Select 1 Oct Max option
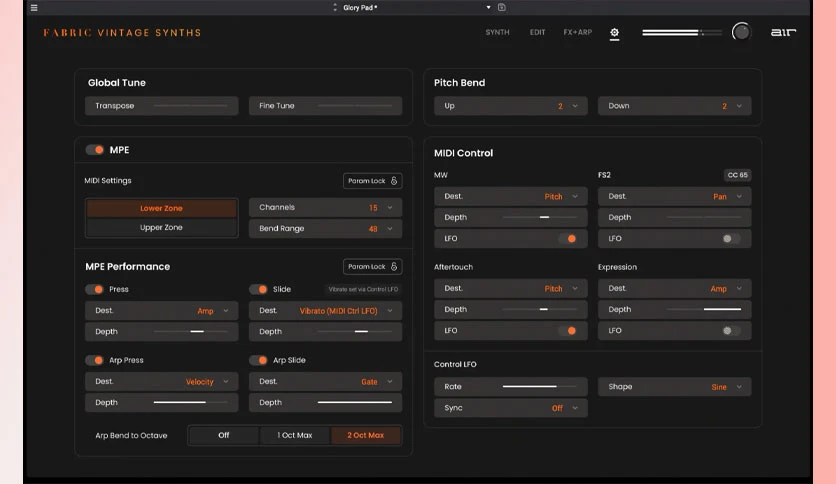The height and width of the screenshot is (484, 836). 295,435
